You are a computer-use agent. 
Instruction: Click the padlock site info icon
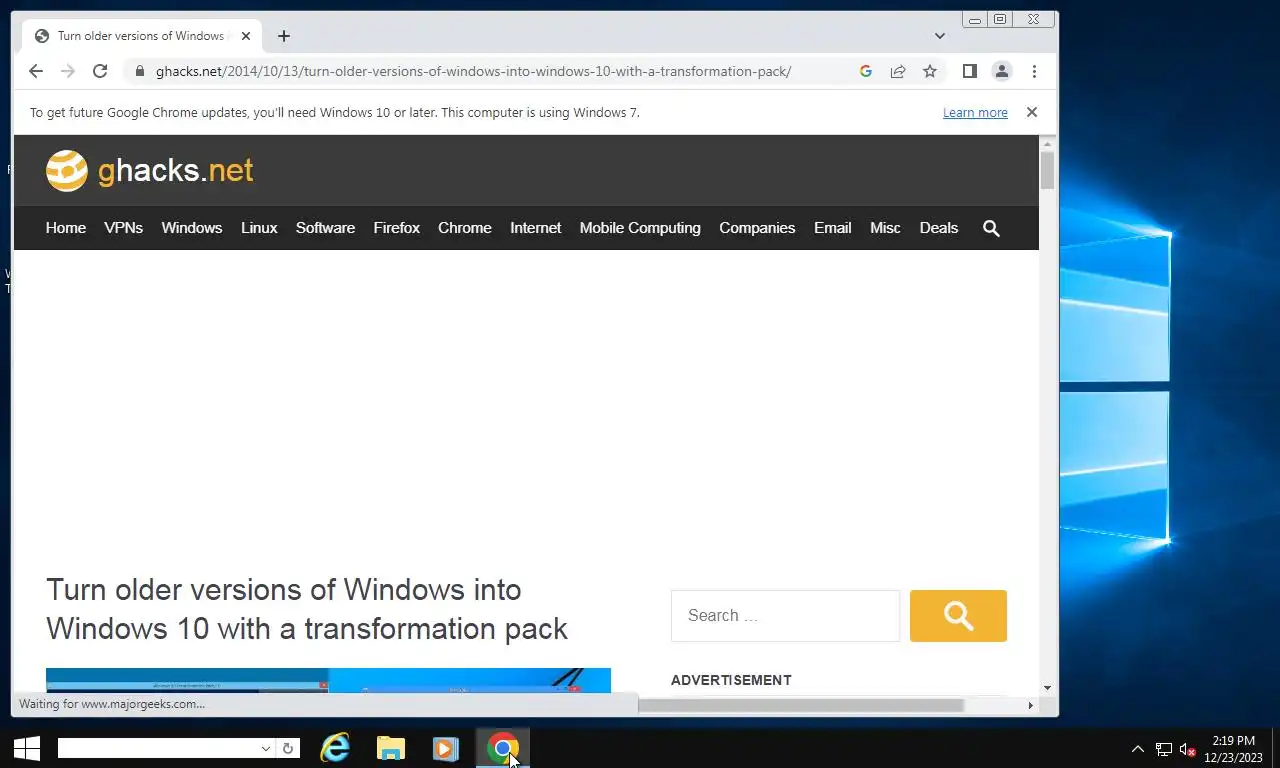(139, 71)
